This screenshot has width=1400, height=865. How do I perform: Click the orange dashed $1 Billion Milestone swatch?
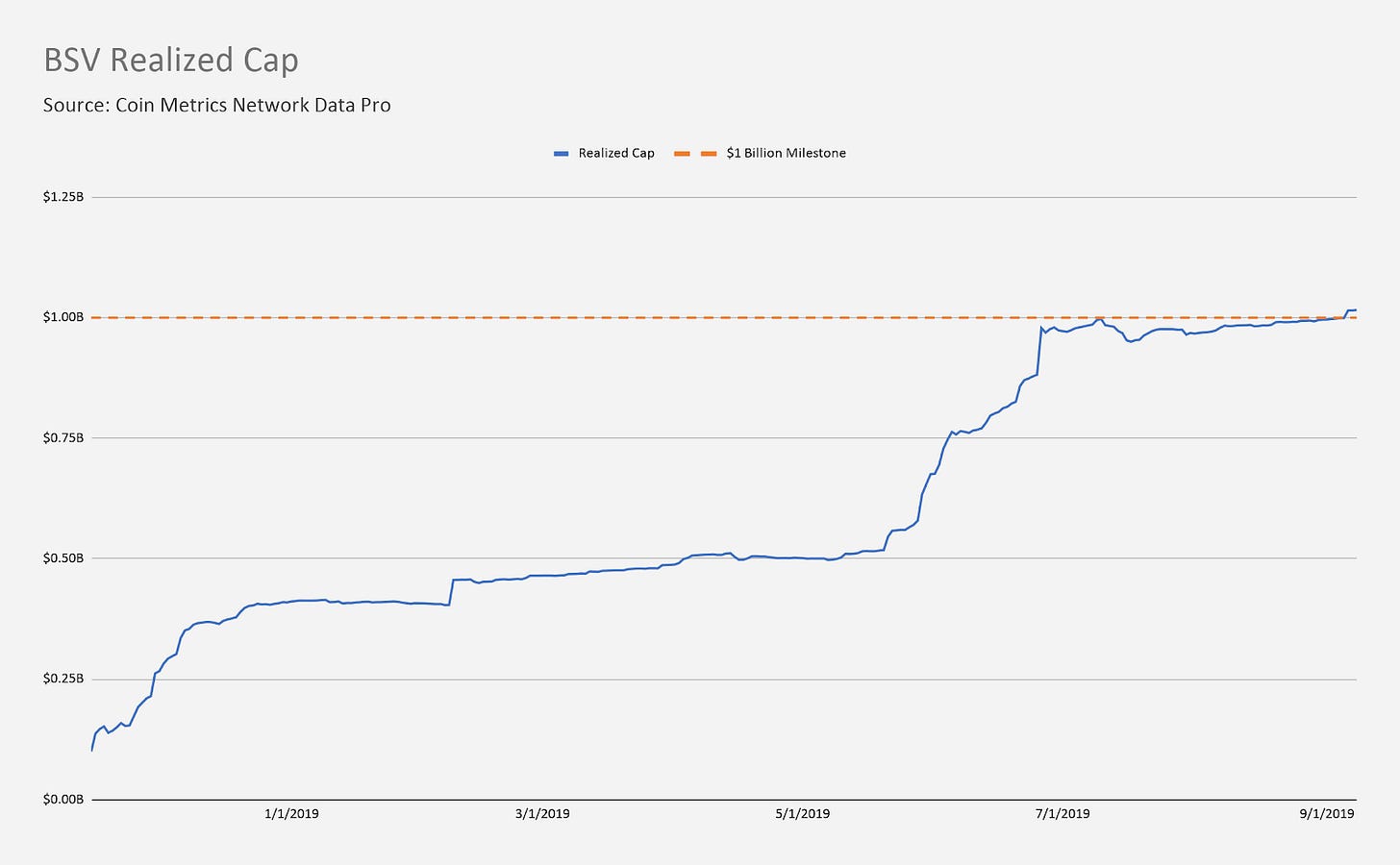pos(696,154)
